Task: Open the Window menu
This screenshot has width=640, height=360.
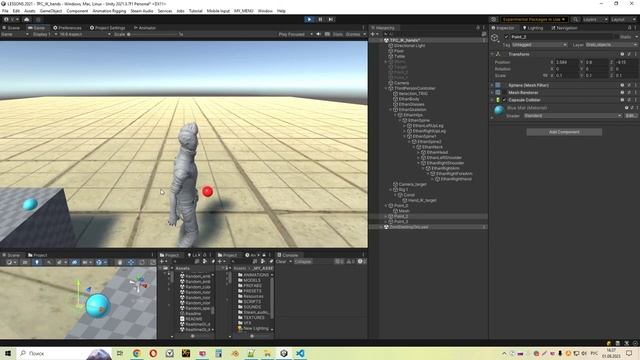Action: 265,11
